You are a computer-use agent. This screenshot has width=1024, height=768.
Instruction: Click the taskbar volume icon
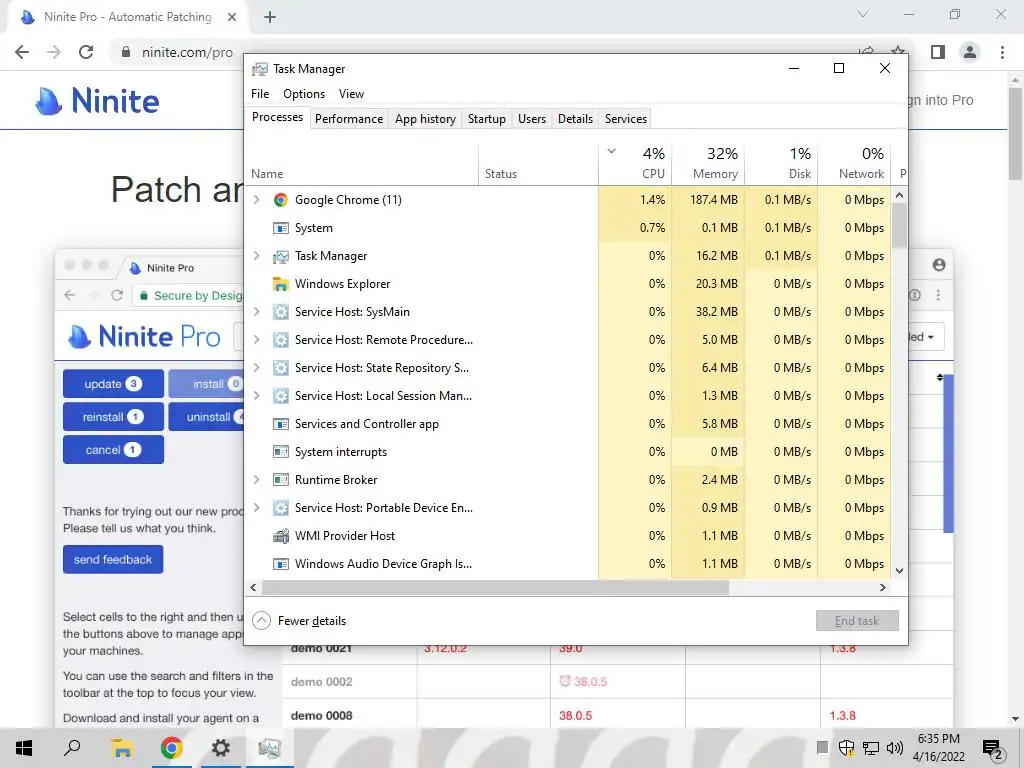click(895, 748)
